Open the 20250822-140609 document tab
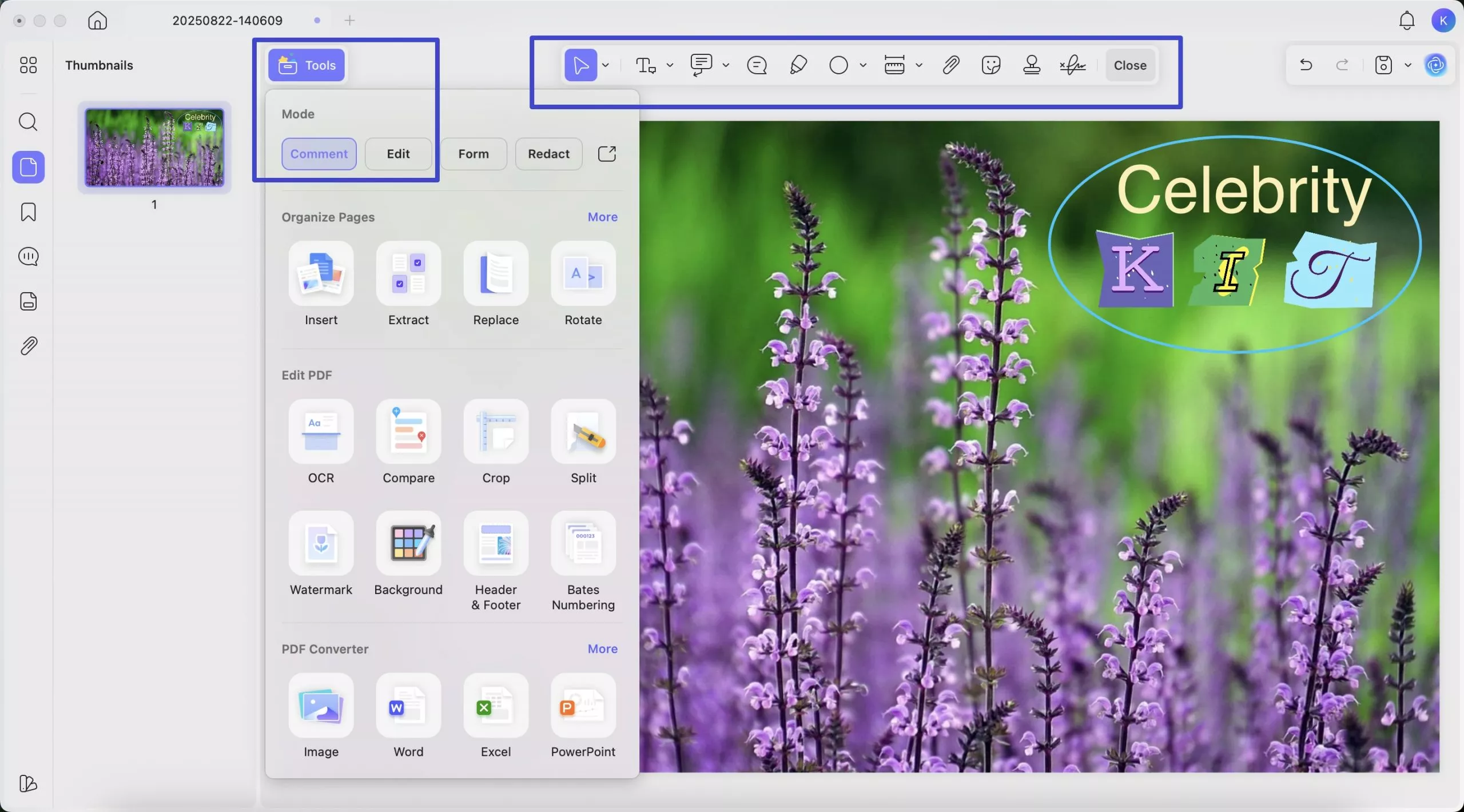This screenshot has height=812, width=1464. tap(227, 21)
